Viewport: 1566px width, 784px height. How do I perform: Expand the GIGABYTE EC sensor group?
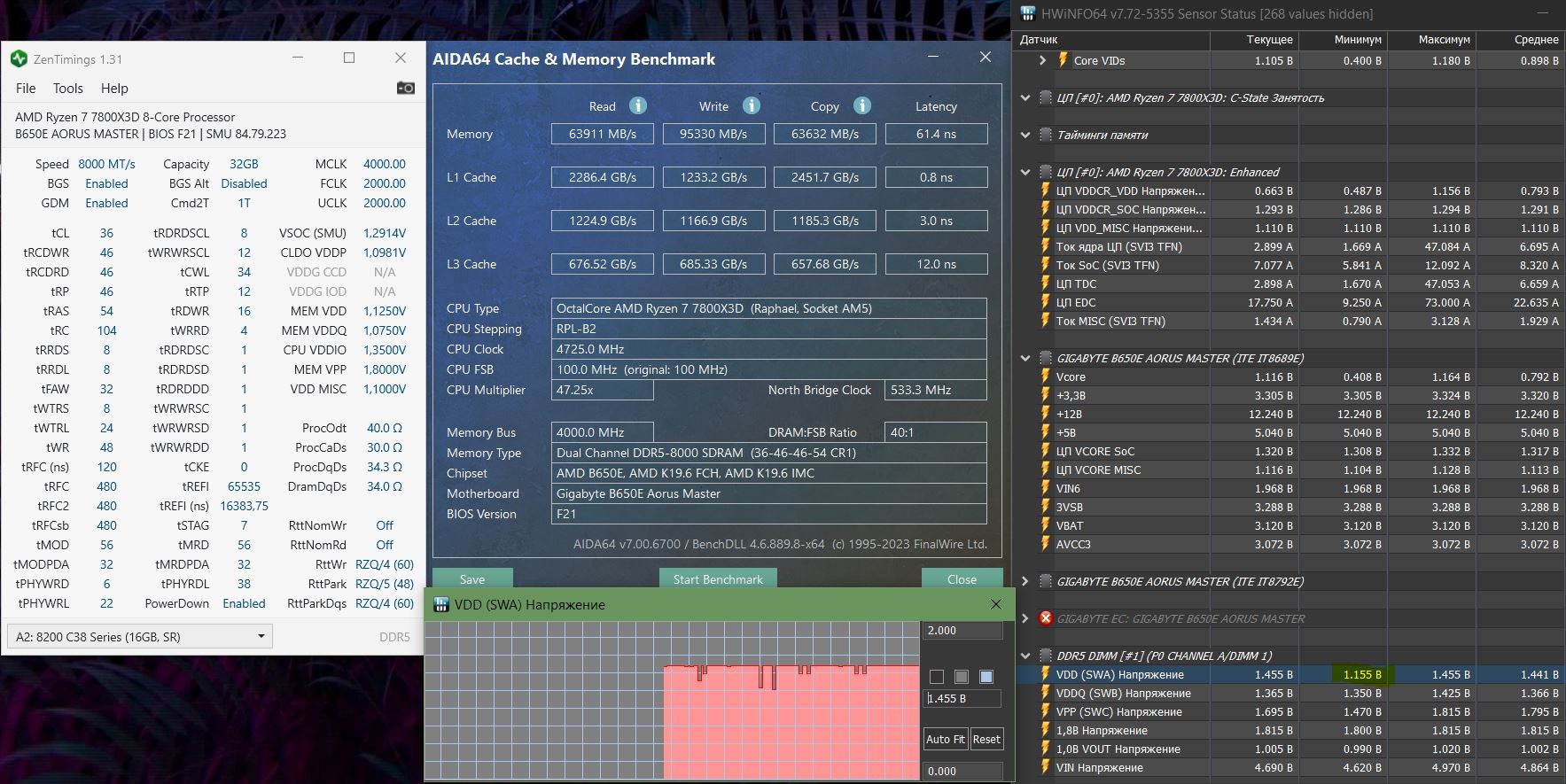click(x=1025, y=618)
